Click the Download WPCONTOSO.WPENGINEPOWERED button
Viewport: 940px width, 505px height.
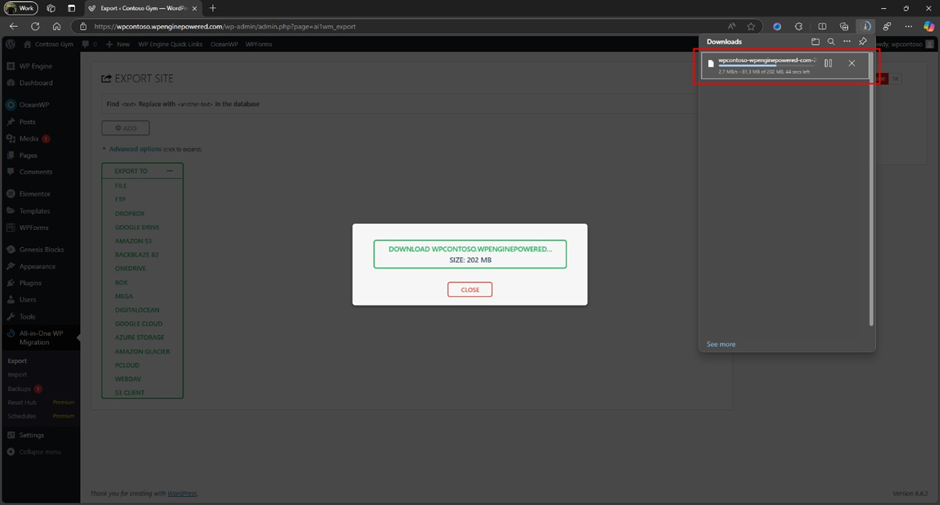(x=470, y=254)
